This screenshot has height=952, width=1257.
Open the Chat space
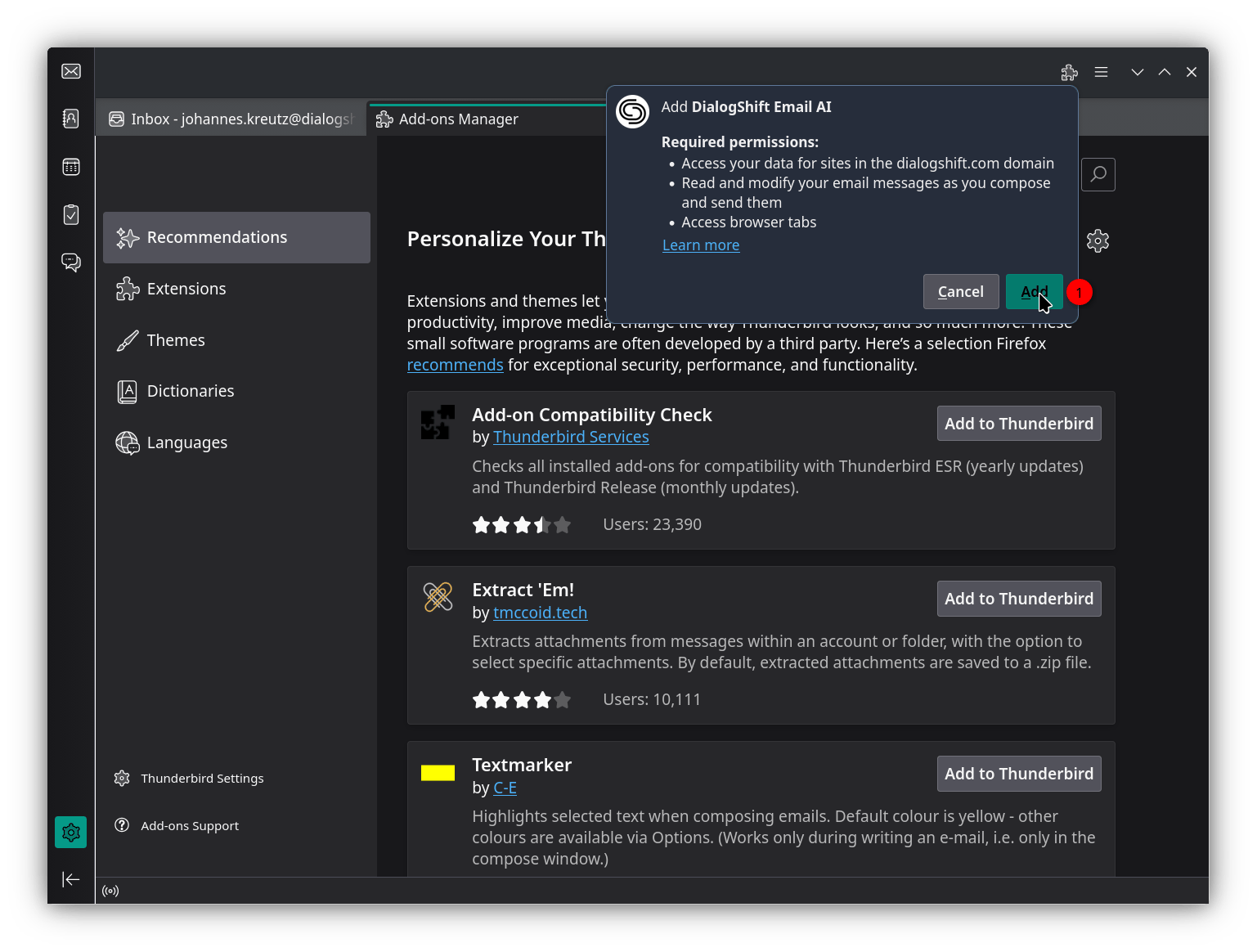coord(71,262)
